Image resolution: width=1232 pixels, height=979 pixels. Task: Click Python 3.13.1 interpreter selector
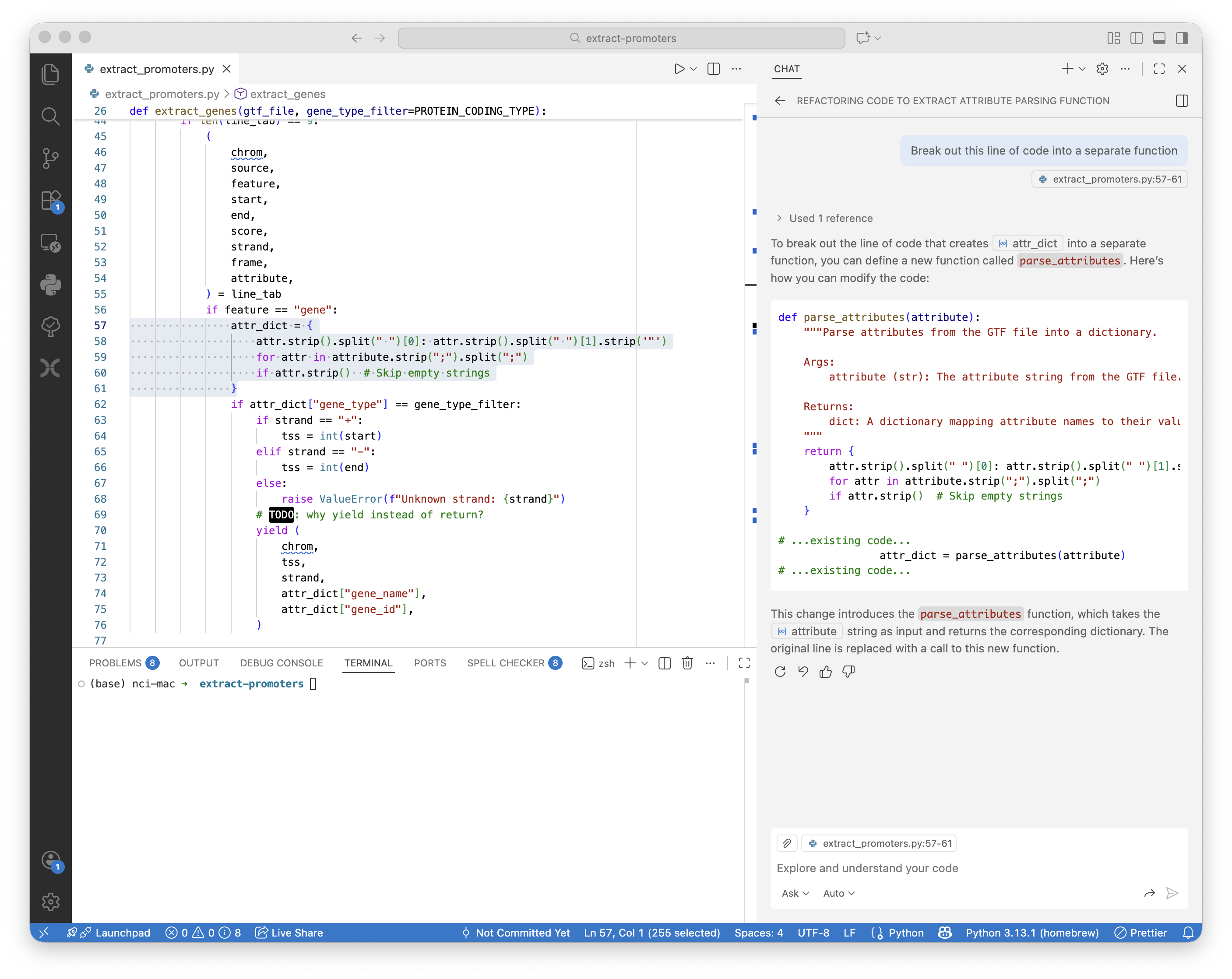pyautogui.click(x=1031, y=933)
